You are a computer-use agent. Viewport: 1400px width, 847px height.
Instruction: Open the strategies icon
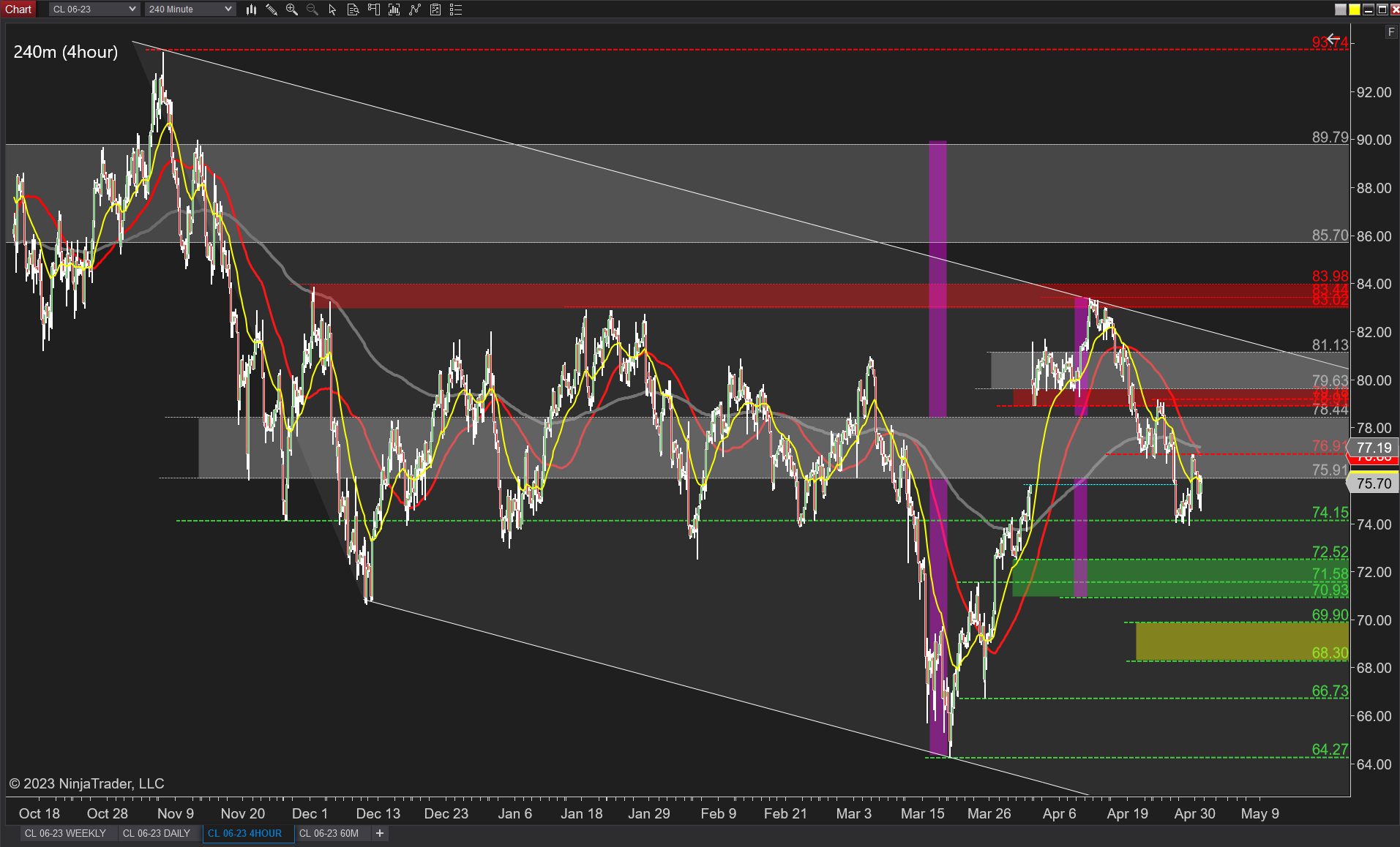415,10
